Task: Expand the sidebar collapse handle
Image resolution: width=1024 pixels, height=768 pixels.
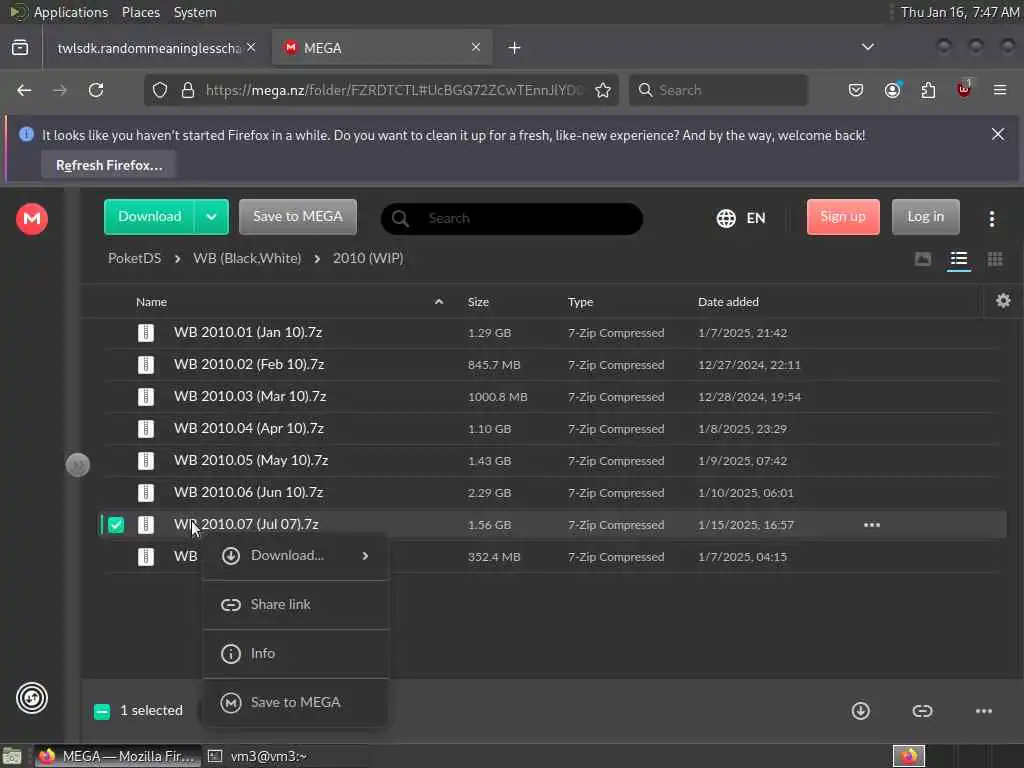Action: pyautogui.click(x=78, y=465)
